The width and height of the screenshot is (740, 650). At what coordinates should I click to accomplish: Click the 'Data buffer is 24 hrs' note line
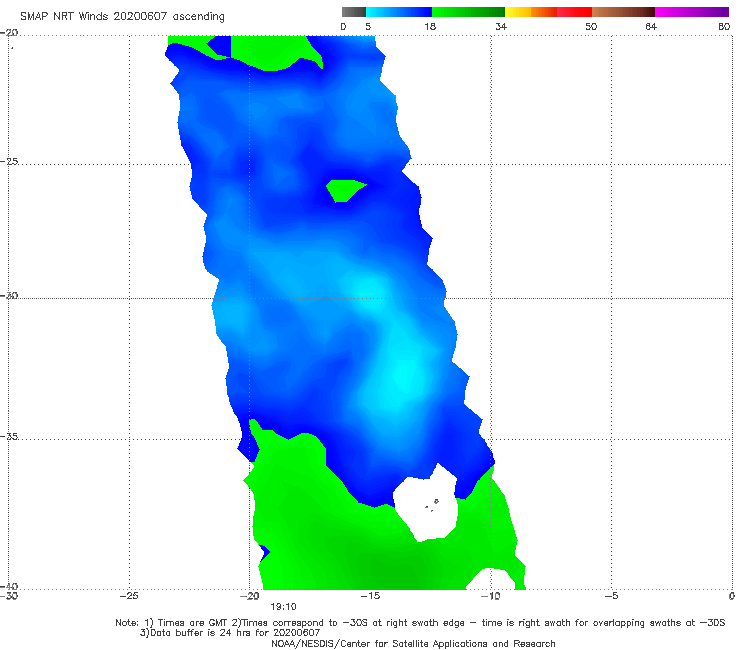tap(230, 633)
